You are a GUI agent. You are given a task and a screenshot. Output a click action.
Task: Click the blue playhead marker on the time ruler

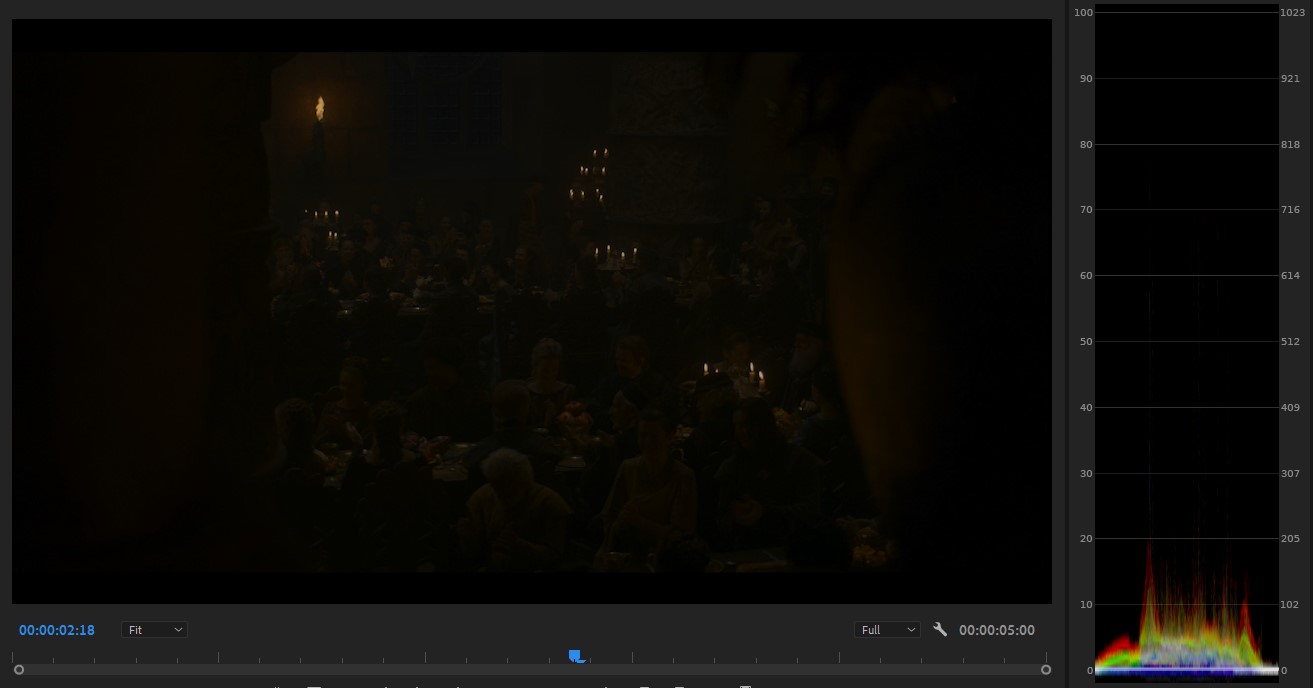[x=576, y=656]
